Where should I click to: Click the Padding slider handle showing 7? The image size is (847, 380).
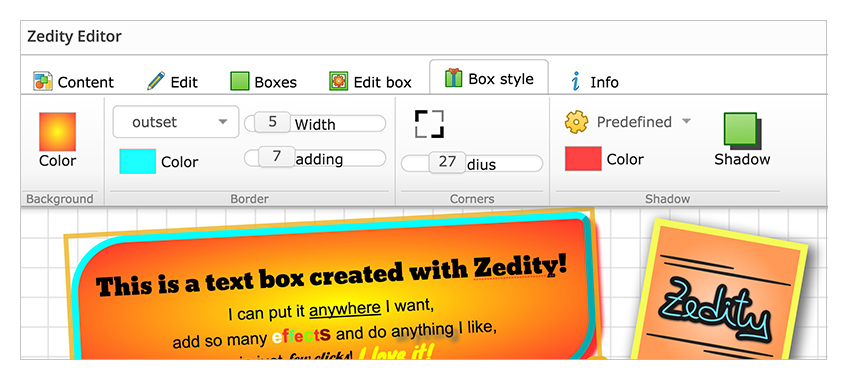click(x=277, y=157)
